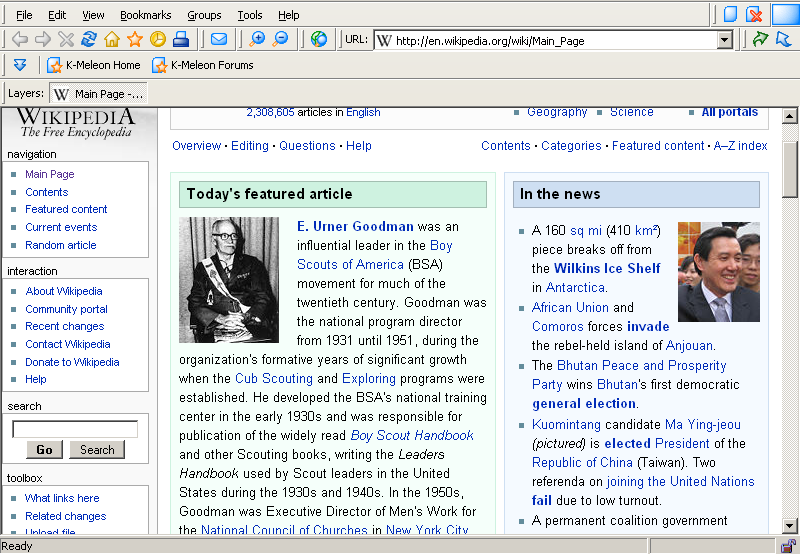Print the page with the printer icon
This screenshot has height=554, width=800.
click(x=181, y=40)
